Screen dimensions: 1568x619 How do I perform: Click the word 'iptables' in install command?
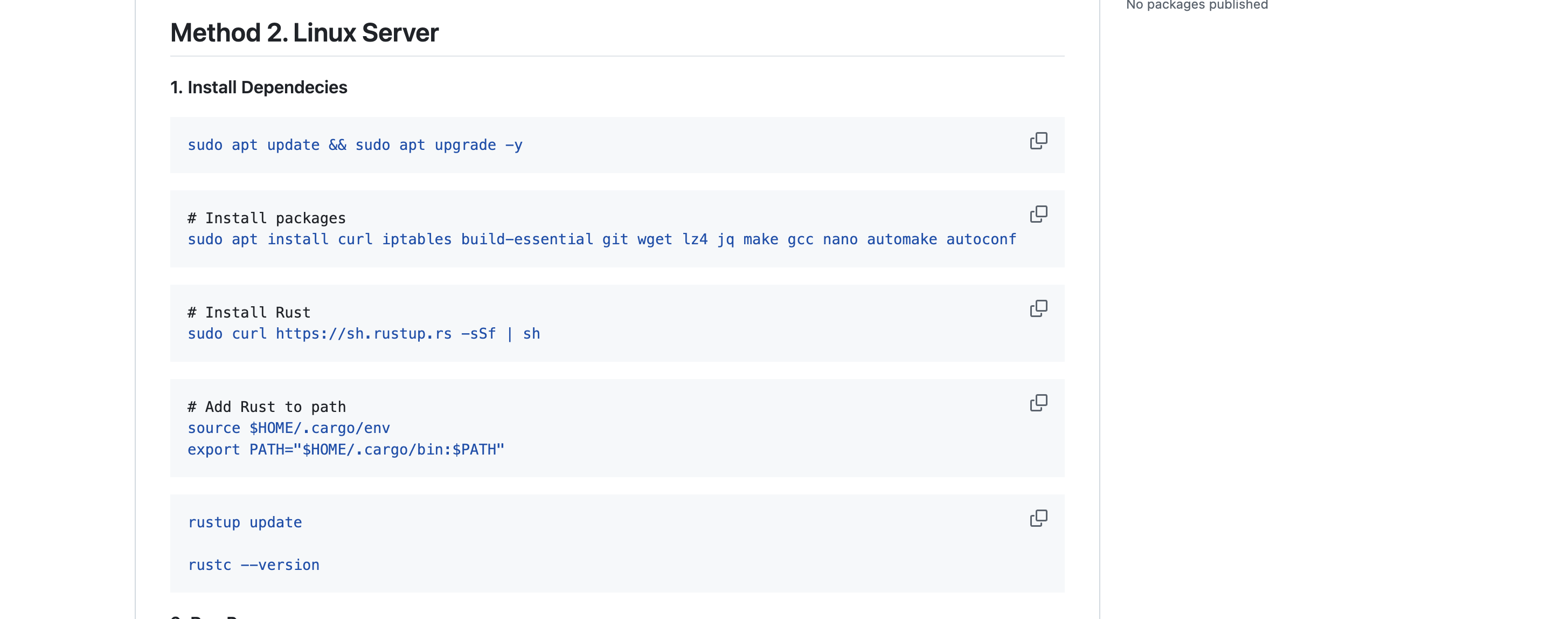(417, 239)
